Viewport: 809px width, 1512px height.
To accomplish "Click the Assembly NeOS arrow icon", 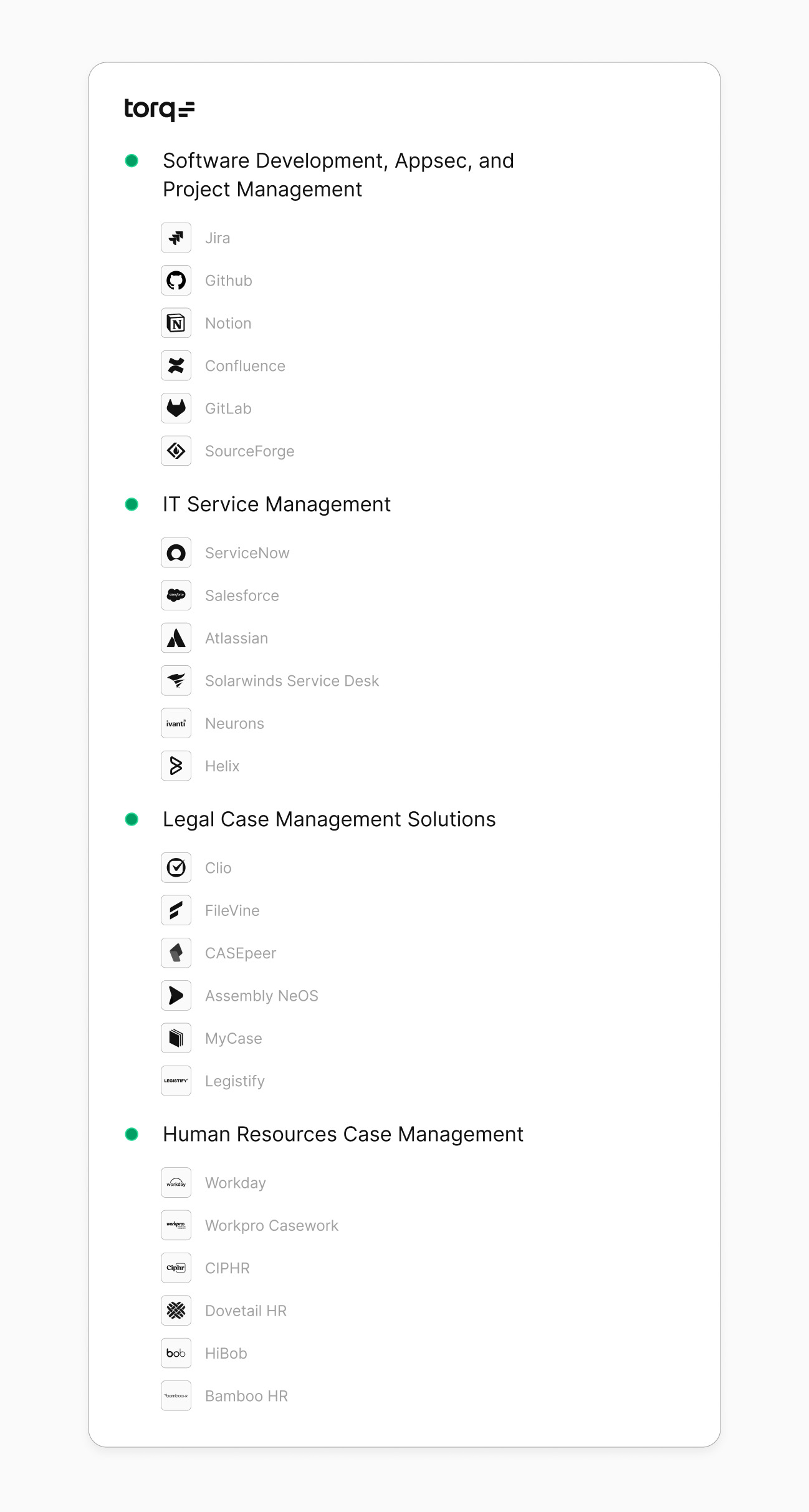I will point(176,996).
